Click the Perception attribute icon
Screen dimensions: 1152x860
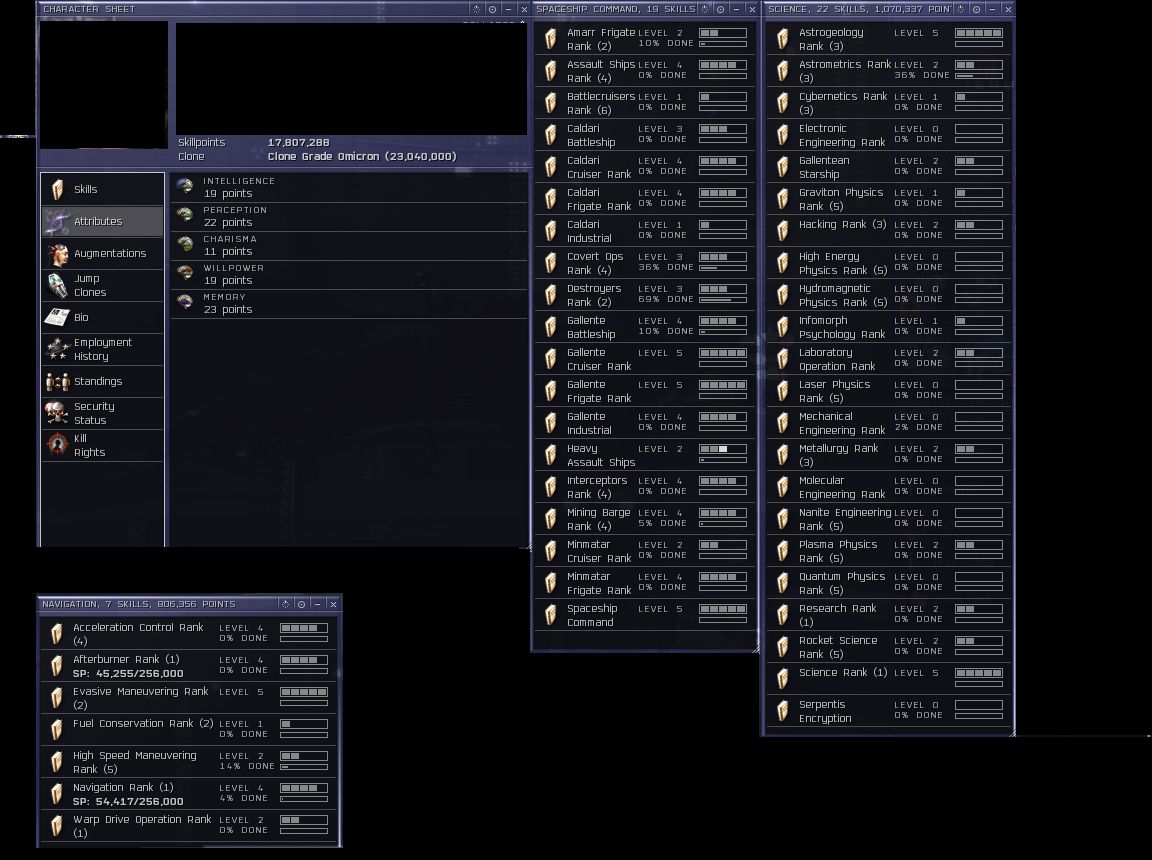click(x=185, y=215)
